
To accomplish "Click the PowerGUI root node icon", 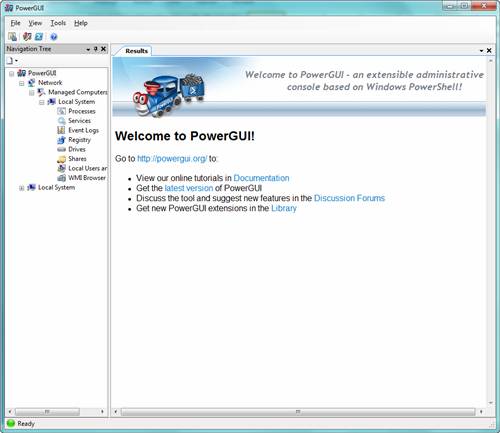I will 22,73.
